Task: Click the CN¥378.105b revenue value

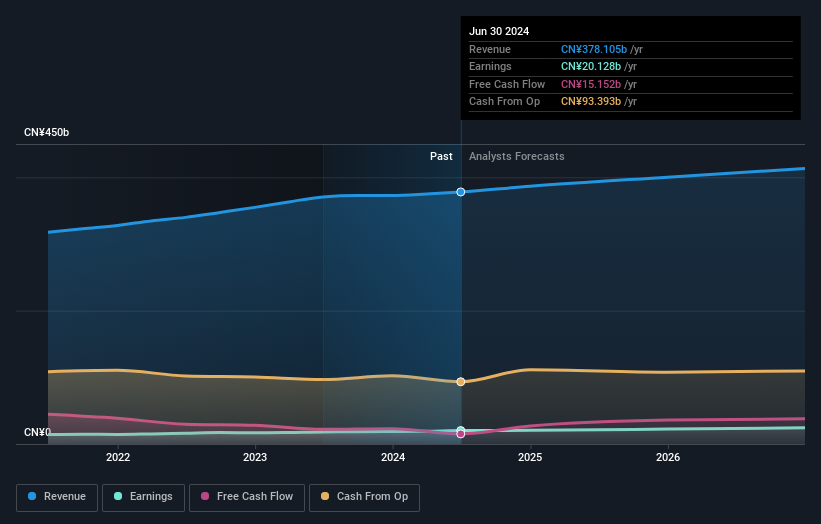Action: pos(594,49)
